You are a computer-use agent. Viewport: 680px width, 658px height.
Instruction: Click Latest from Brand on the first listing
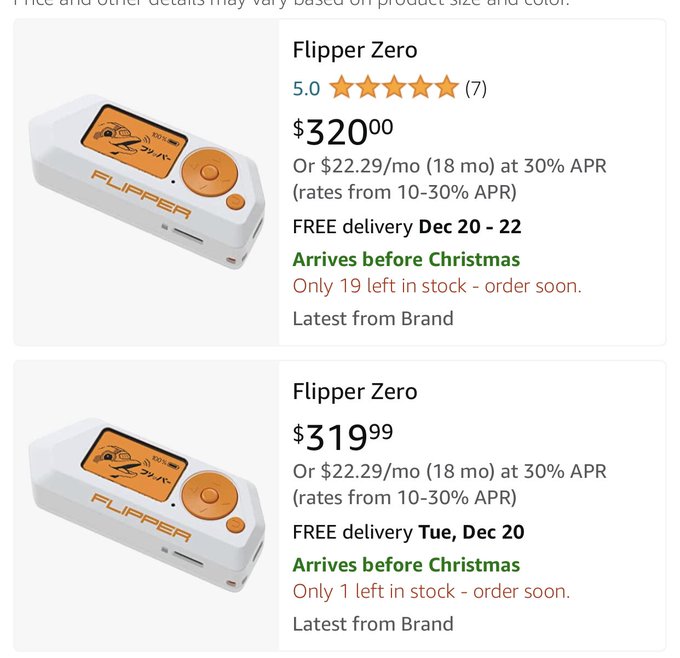pos(372,319)
